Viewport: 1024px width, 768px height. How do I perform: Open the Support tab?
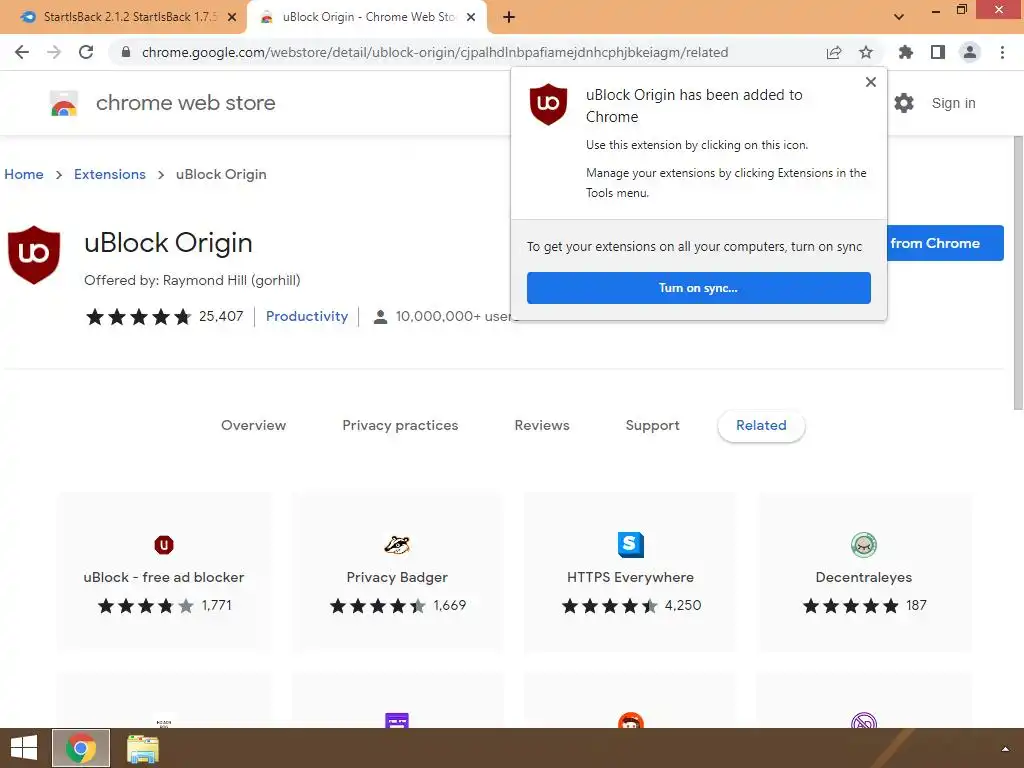tap(652, 425)
